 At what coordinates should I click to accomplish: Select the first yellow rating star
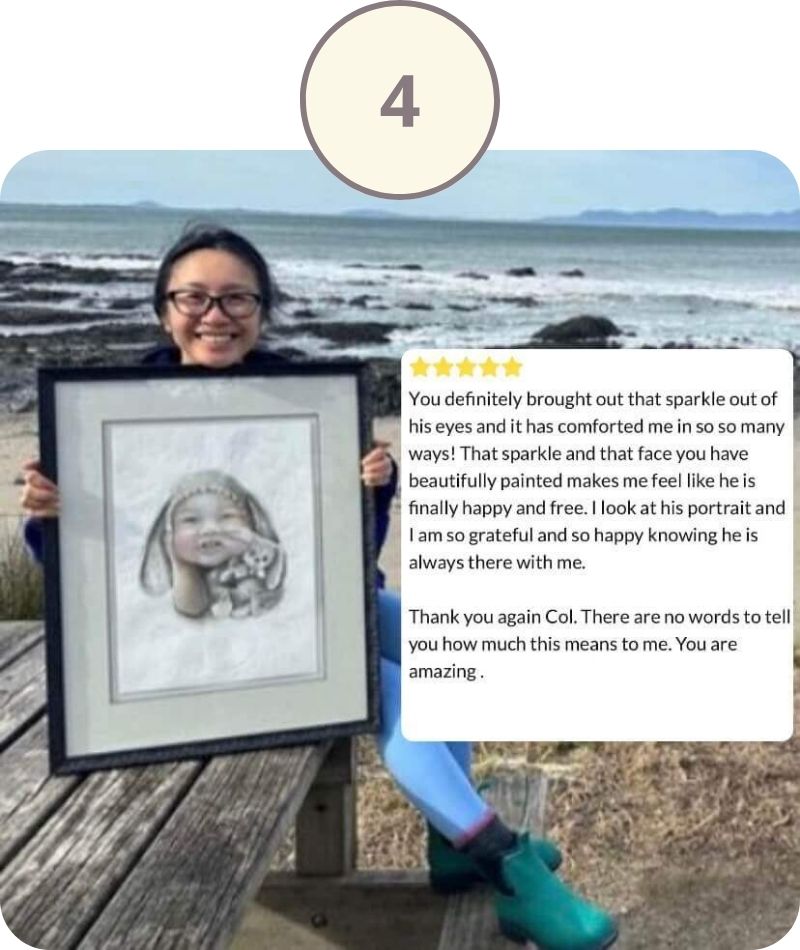coord(419,367)
